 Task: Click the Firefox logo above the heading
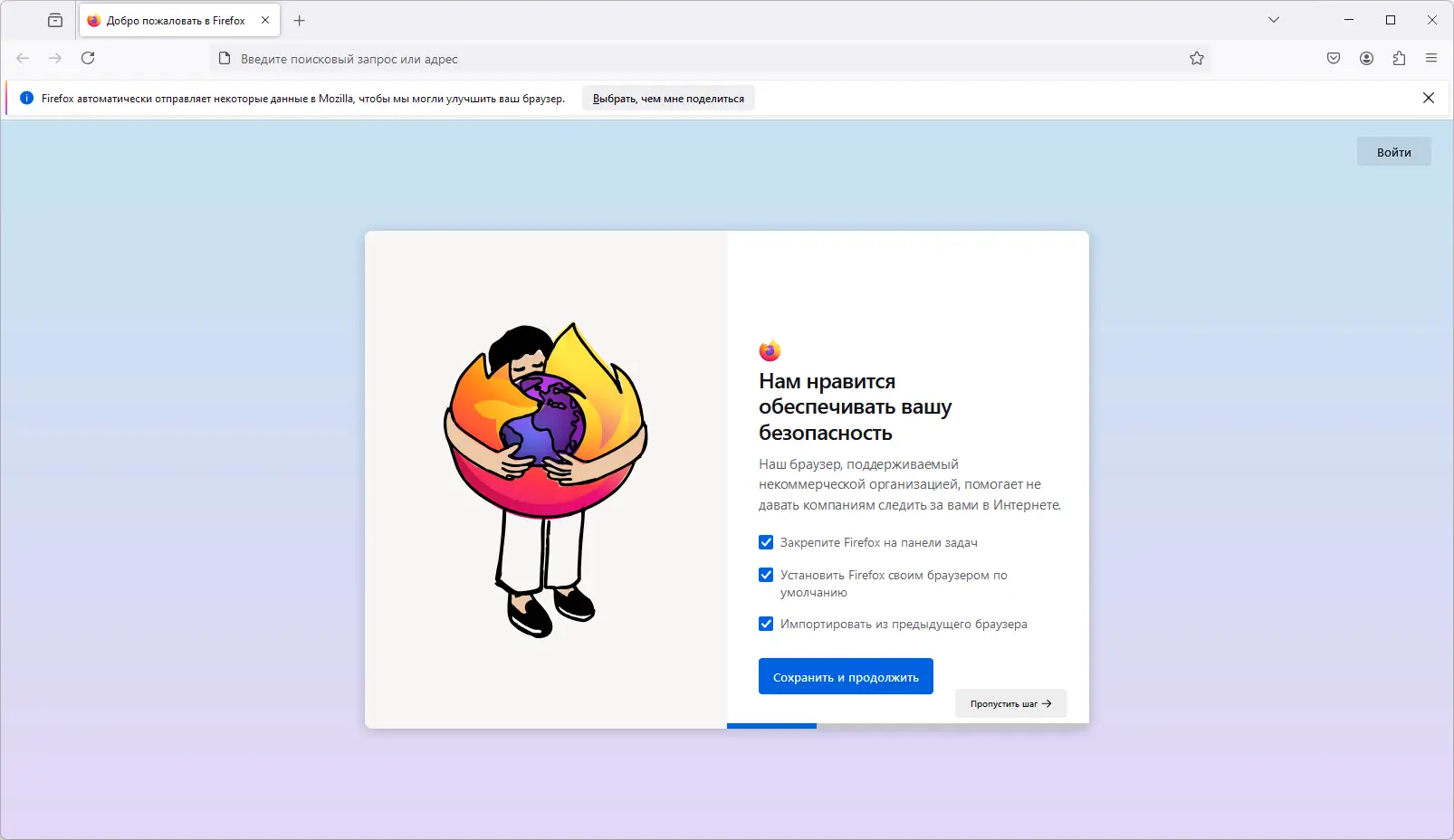[x=770, y=350]
